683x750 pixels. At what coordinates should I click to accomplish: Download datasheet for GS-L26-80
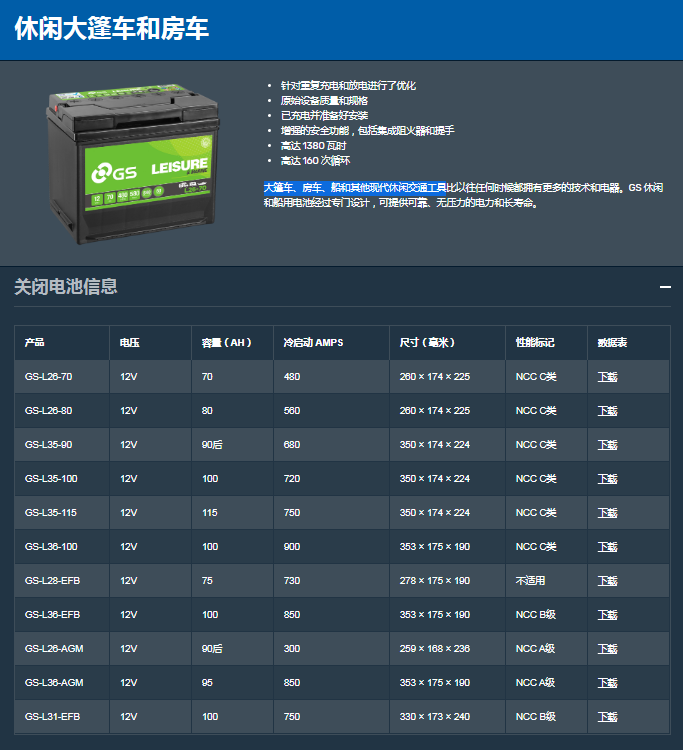(x=607, y=411)
